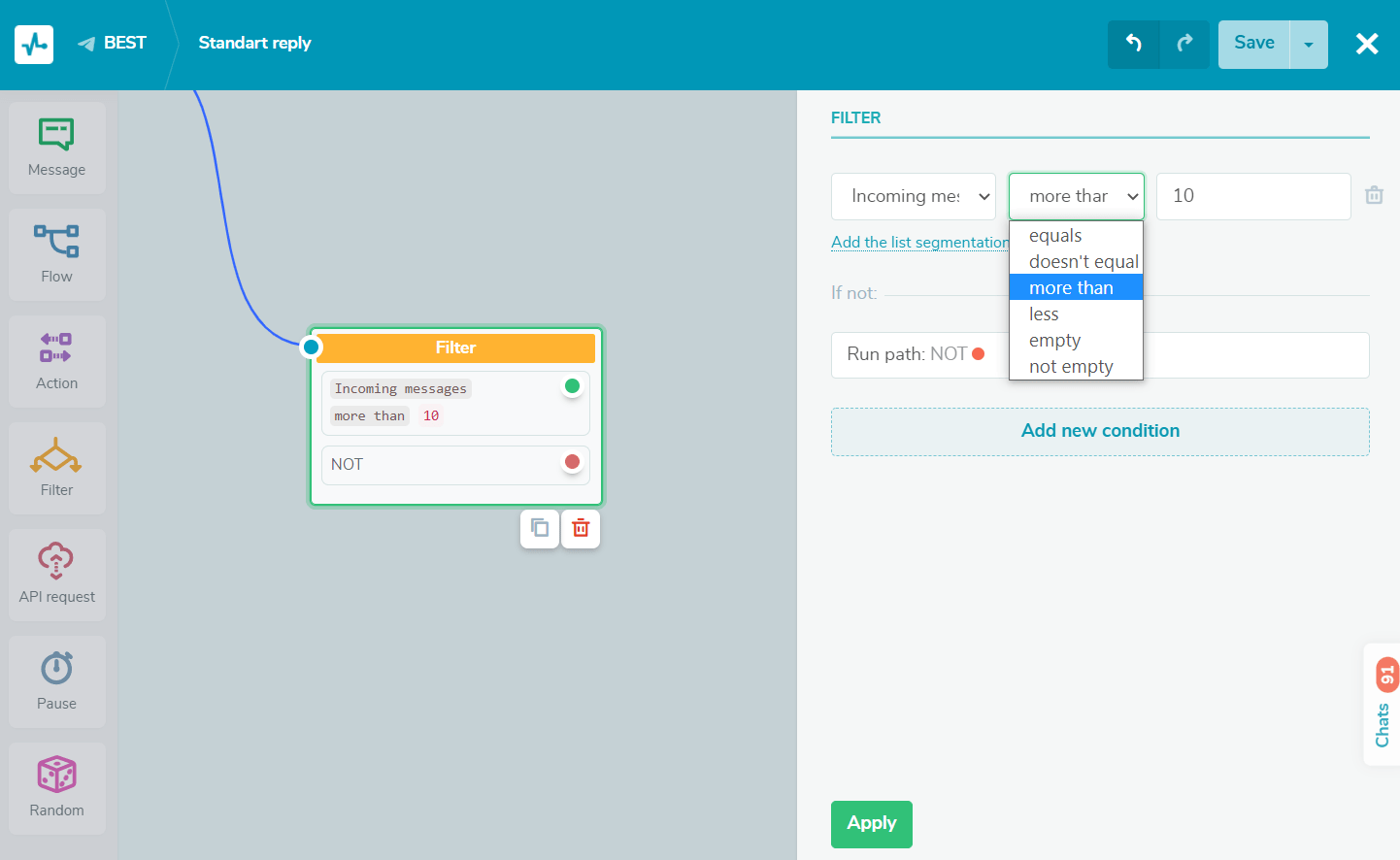Add a Flow block from sidebar
Screen dimensions: 1400x860
[57, 254]
